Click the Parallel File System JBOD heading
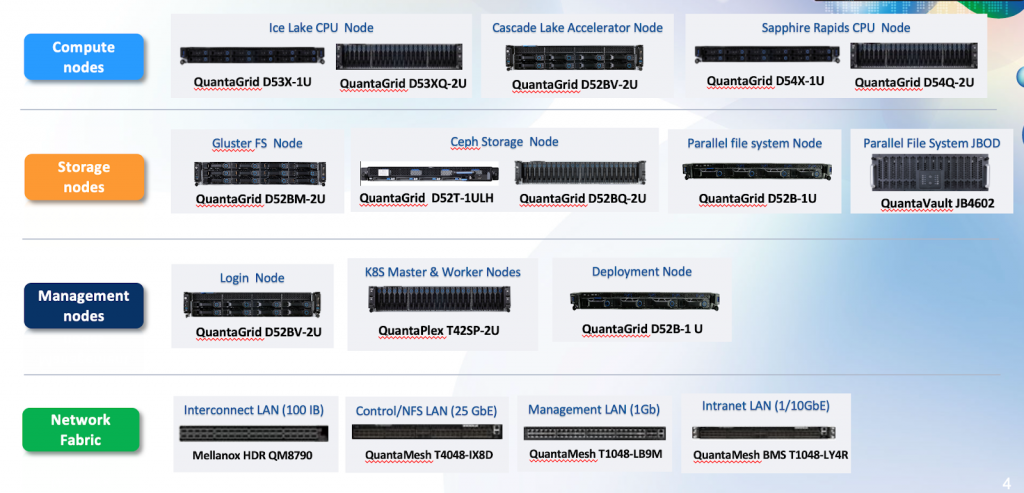The width and height of the screenshot is (1024, 493). pos(931,143)
